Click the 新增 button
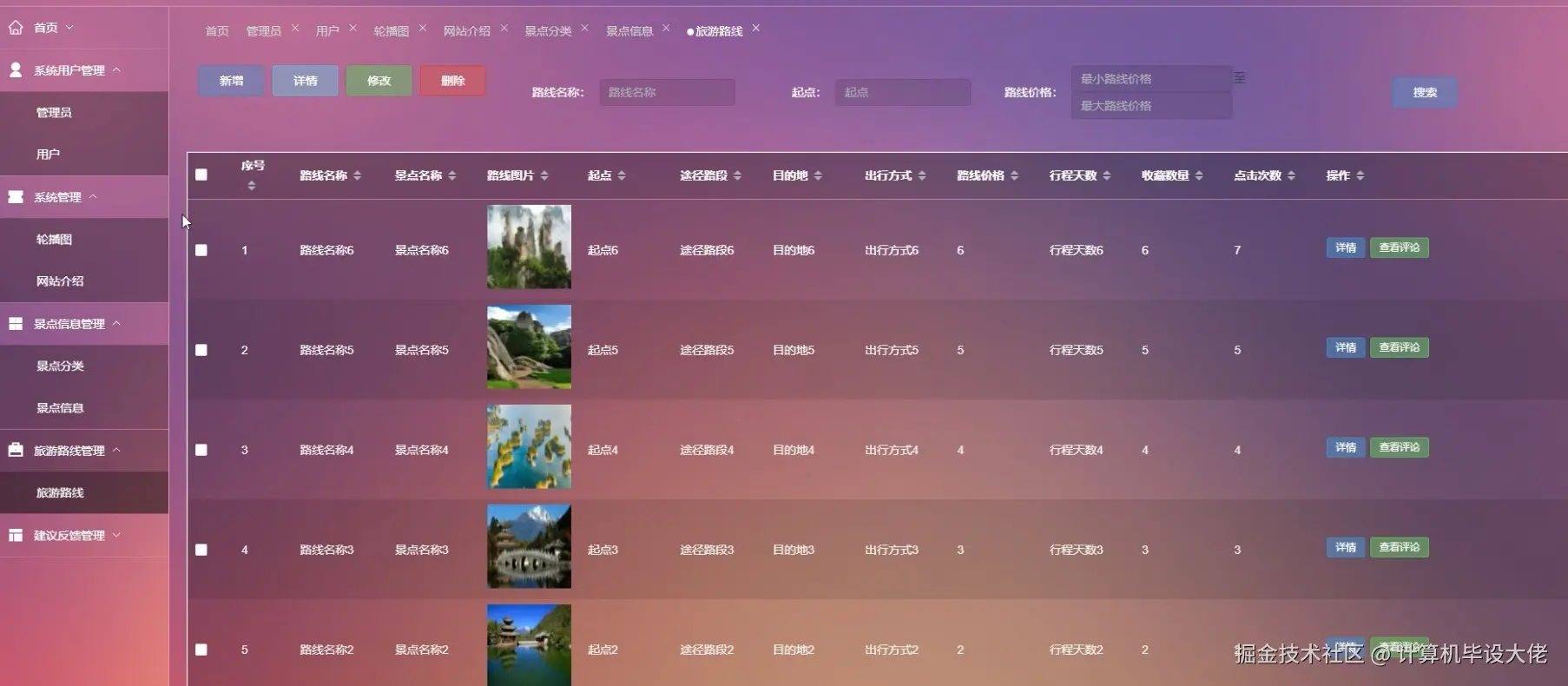1568x686 pixels. coord(231,81)
